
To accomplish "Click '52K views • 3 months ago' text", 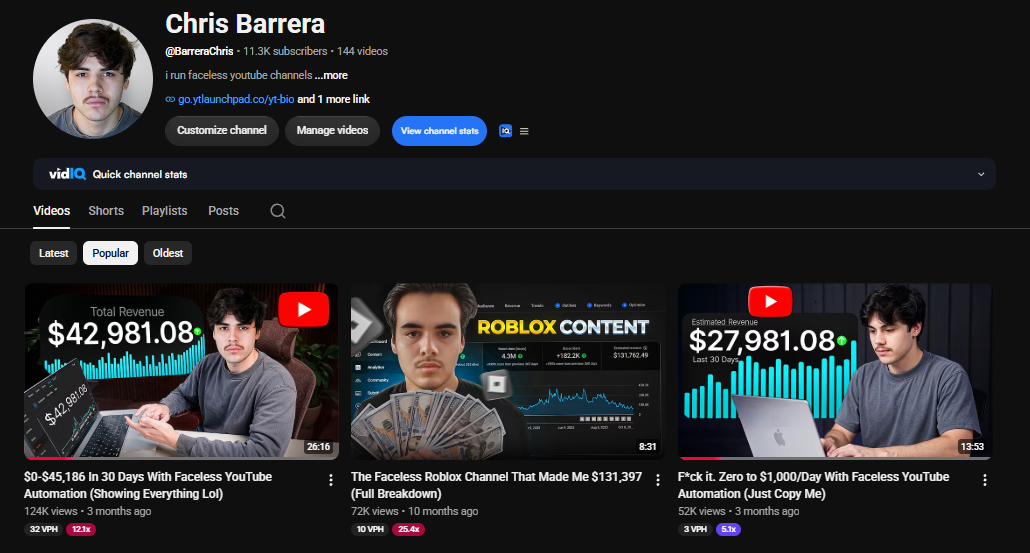I will 738,511.
